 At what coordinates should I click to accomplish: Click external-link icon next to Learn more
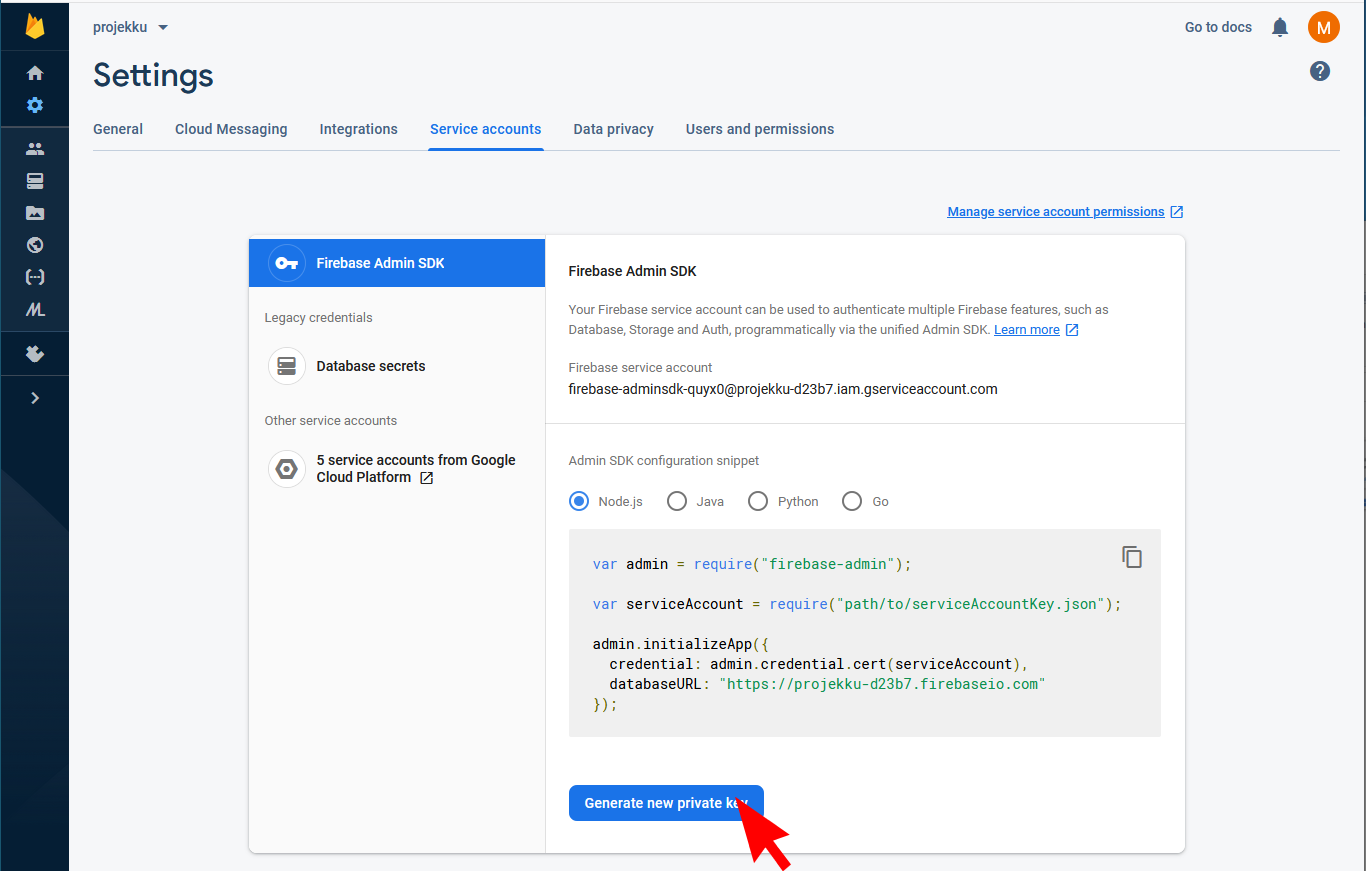point(1072,330)
